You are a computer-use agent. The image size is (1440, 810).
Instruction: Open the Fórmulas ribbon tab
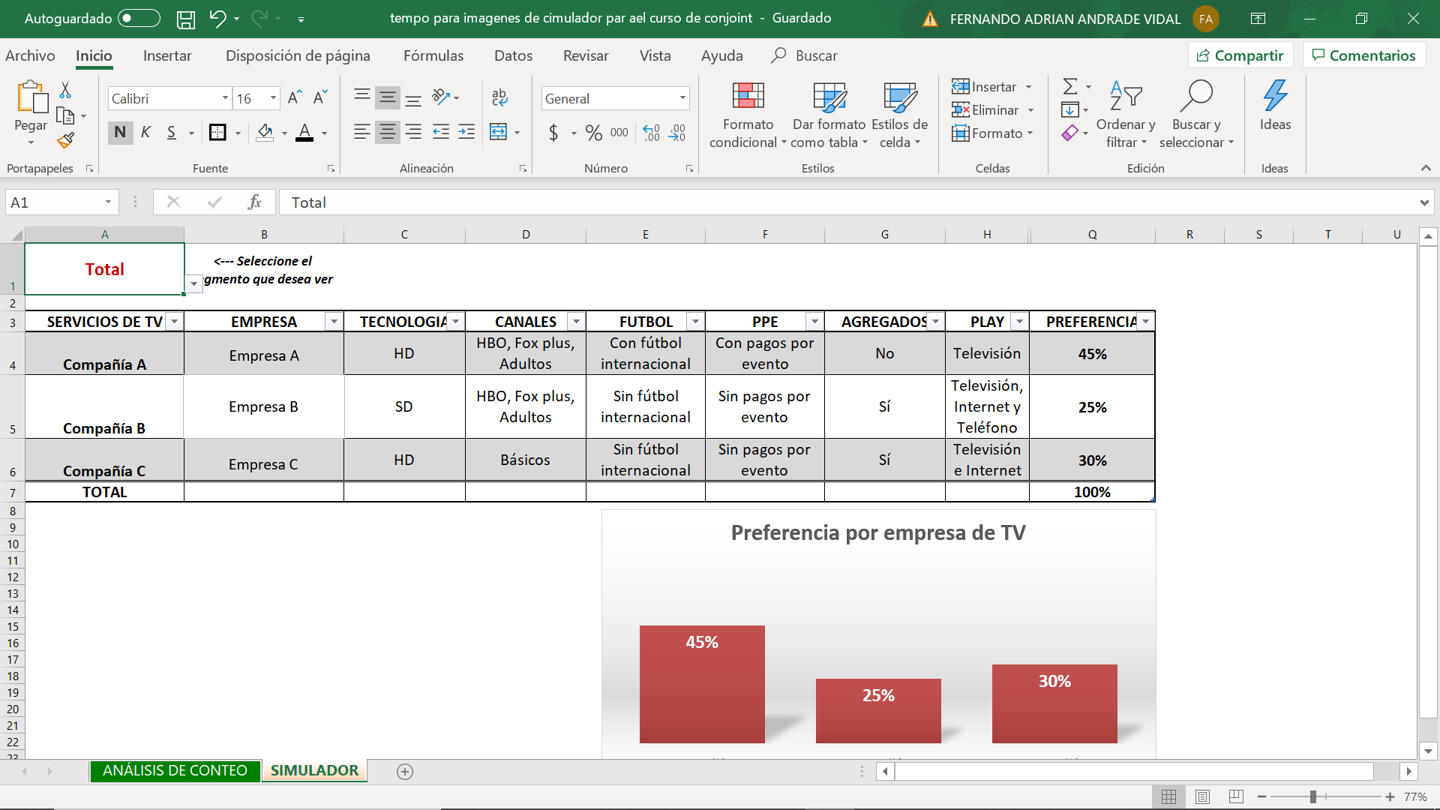433,56
